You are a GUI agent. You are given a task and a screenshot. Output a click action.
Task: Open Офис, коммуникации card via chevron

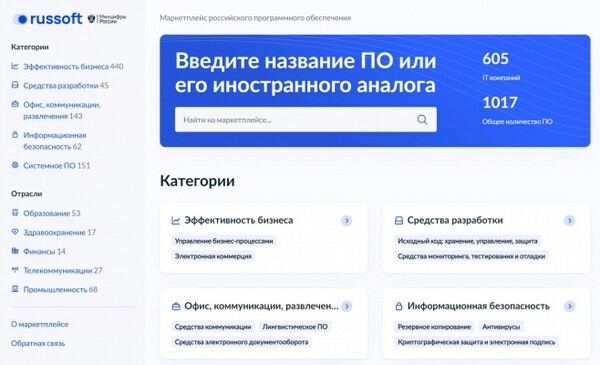[347, 306]
